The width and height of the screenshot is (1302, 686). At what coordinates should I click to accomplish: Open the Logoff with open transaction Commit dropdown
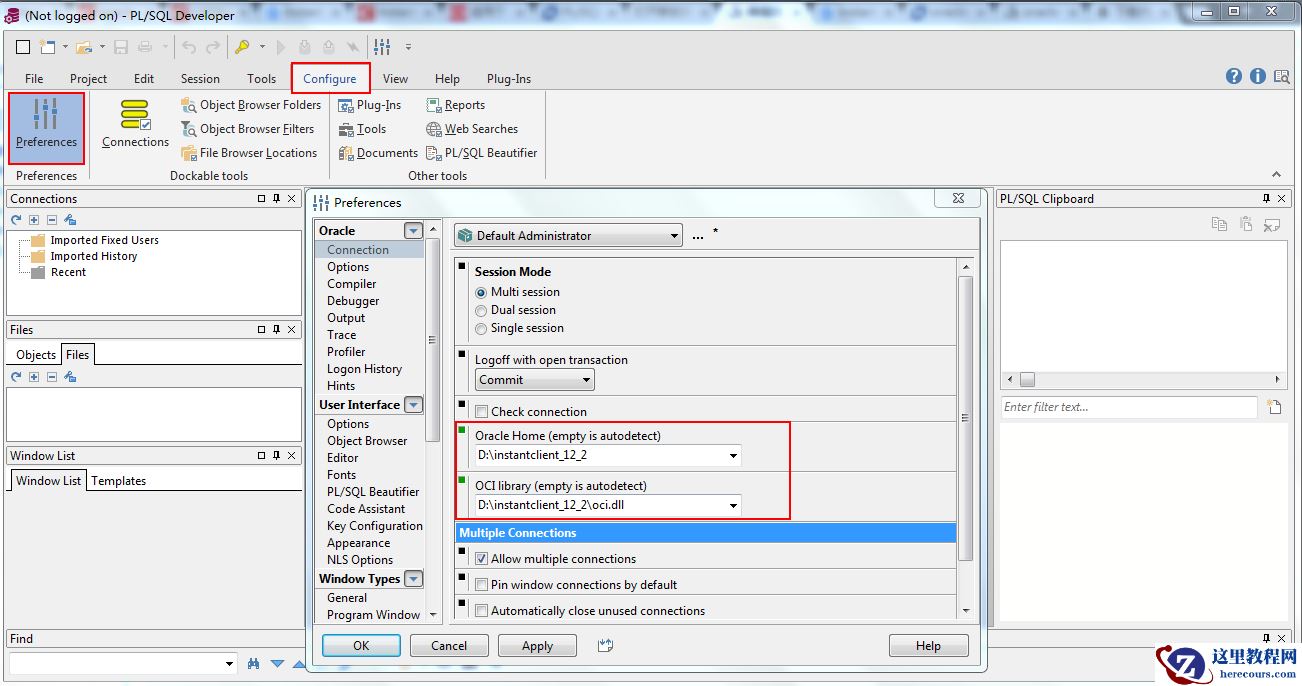pos(535,380)
